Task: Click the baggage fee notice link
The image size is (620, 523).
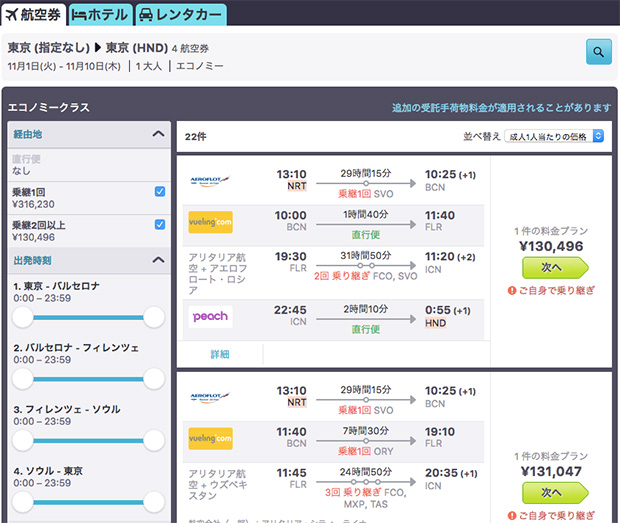Action: (501, 108)
